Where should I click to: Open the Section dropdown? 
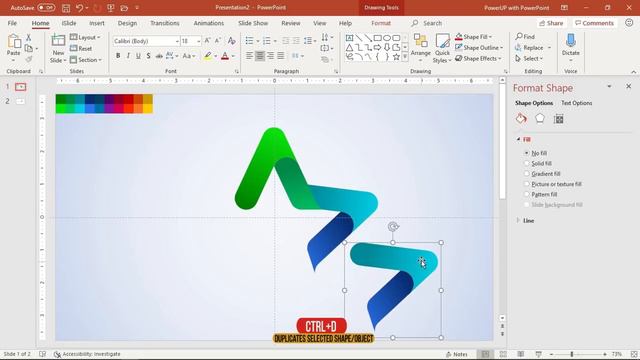pos(86,60)
